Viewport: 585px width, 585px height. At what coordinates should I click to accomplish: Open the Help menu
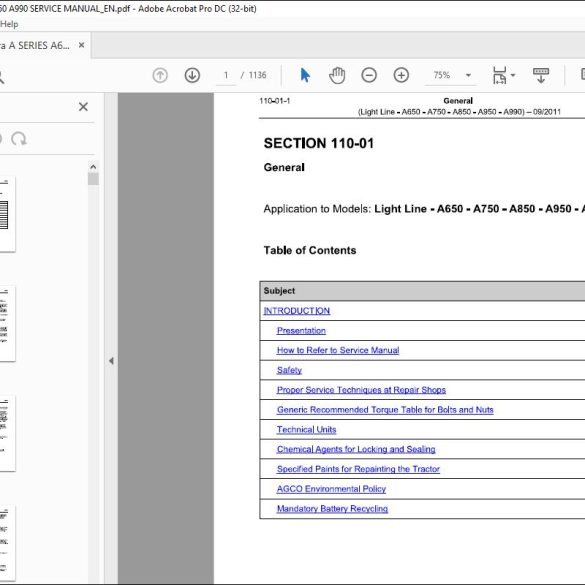(9, 24)
